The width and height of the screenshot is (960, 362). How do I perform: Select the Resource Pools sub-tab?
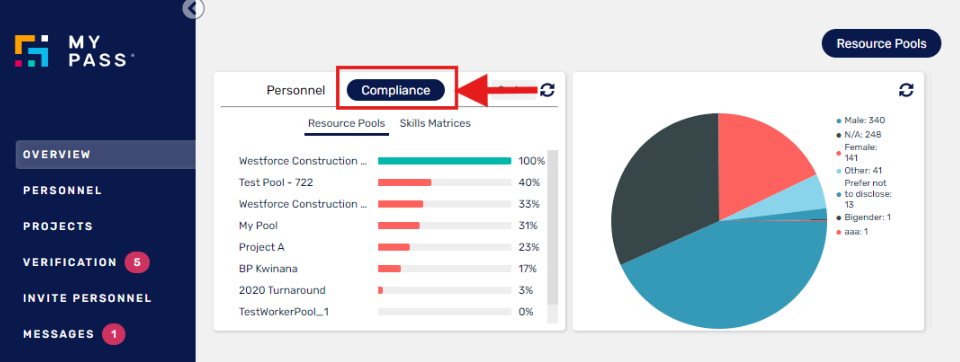tap(347, 123)
